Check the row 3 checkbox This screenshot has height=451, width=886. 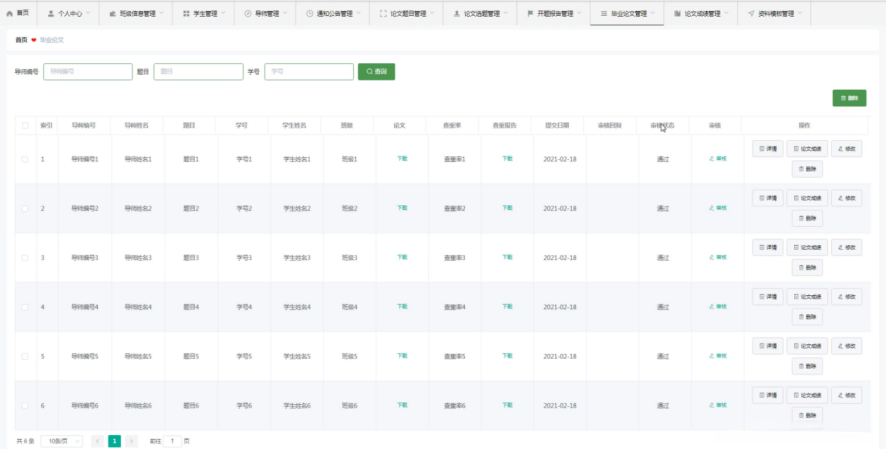coord(25,258)
